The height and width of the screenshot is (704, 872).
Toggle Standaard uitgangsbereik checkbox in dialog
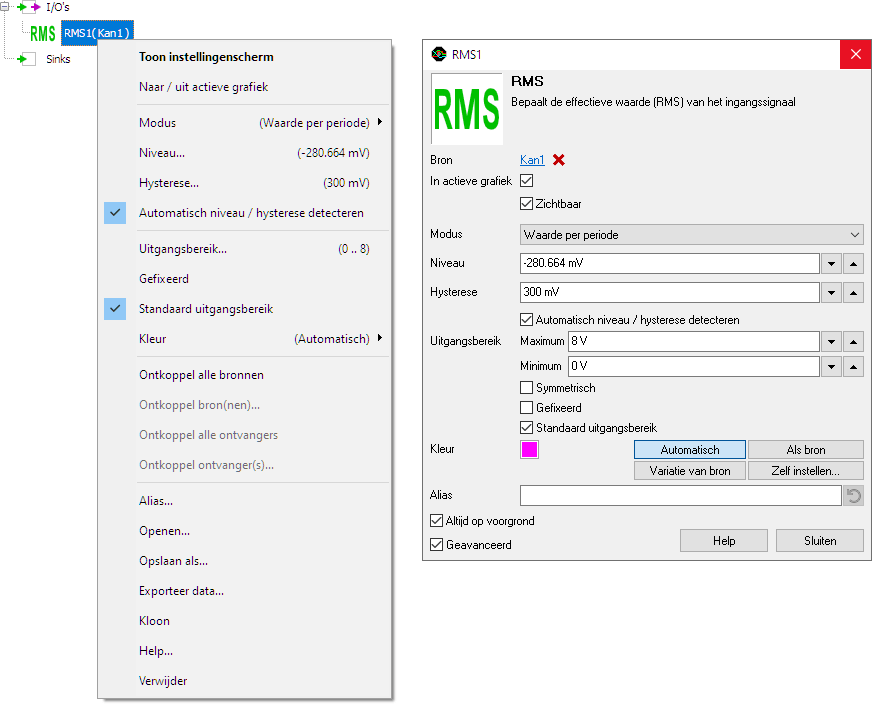click(x=527, y=428)
